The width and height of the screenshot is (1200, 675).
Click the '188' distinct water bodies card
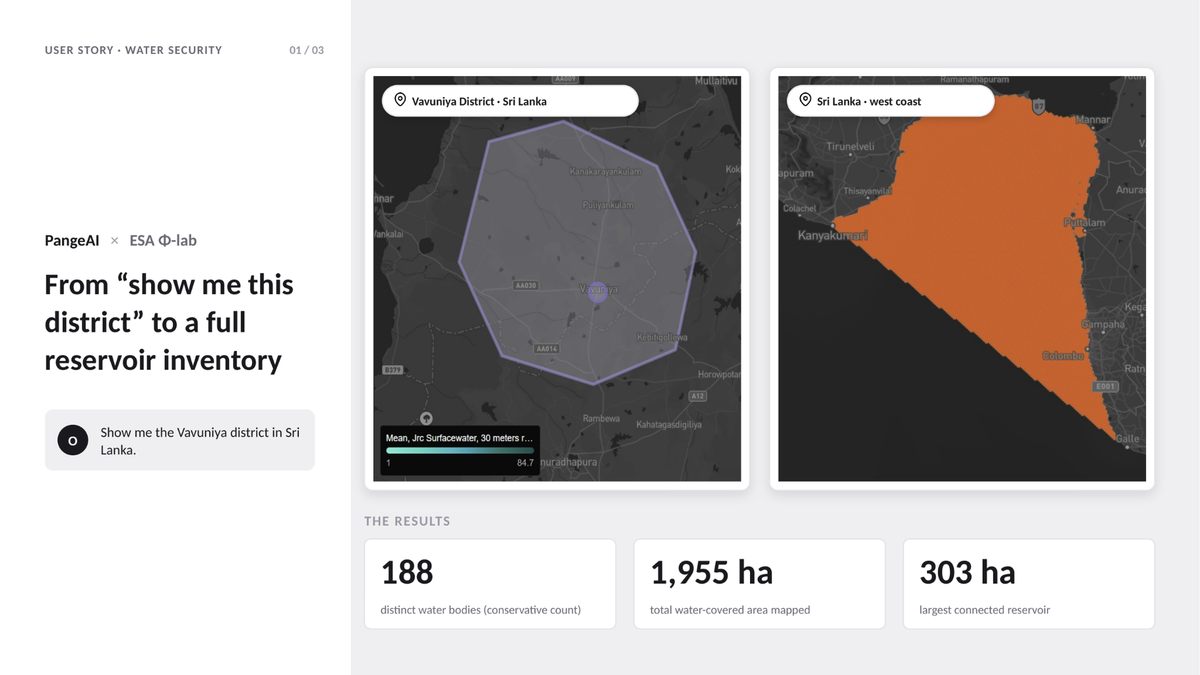click(x=490, y=584)
